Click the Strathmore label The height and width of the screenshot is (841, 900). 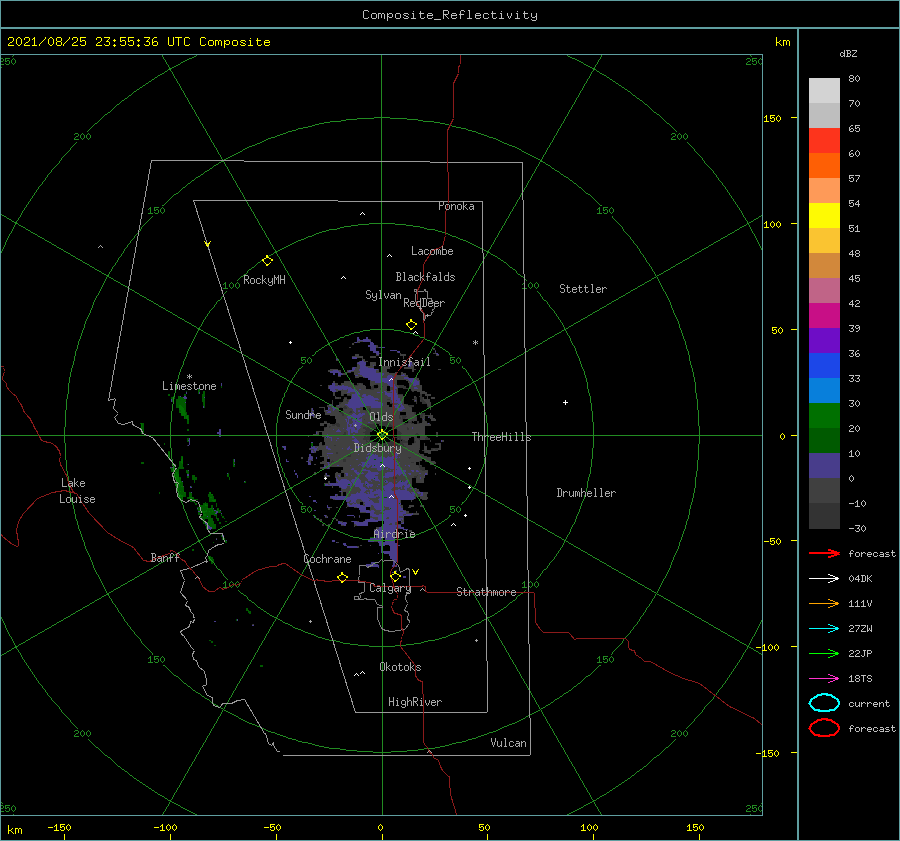[x=486, y=592]
